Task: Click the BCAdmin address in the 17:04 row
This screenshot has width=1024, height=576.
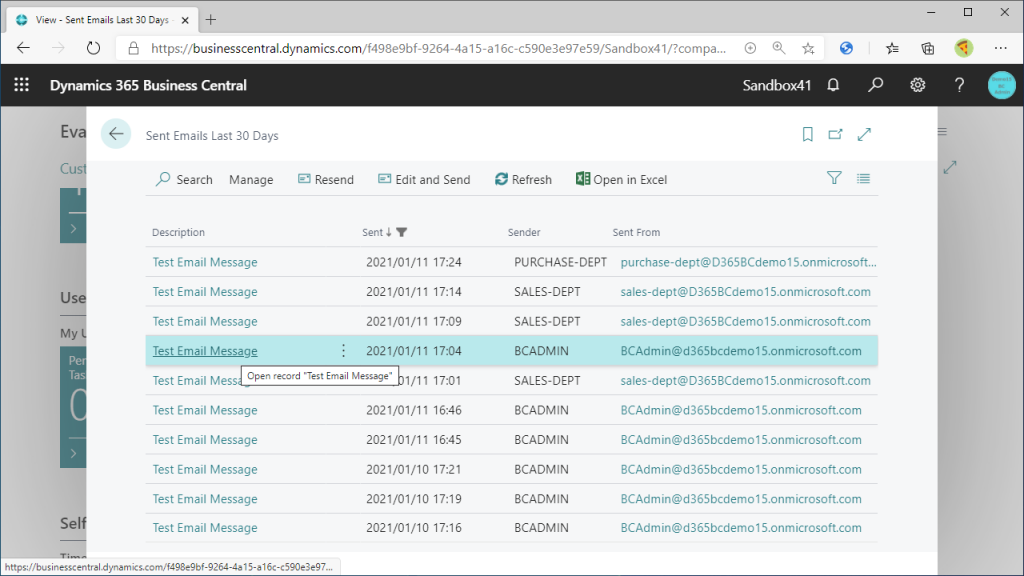Action: pos(741,351)
